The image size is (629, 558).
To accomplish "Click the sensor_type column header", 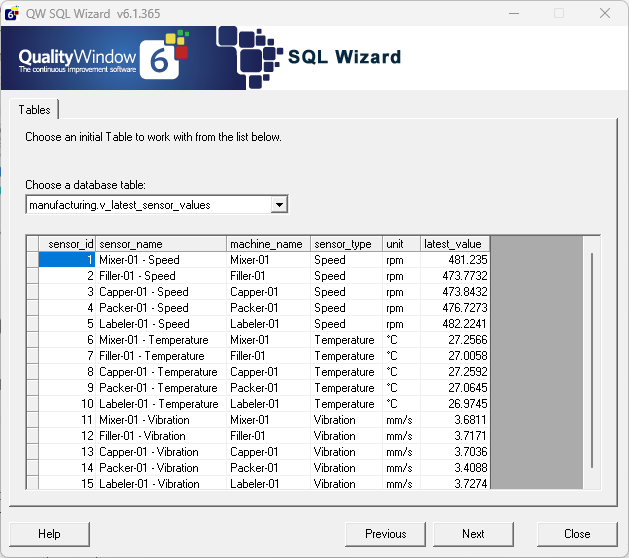I will tap(346, 244).
